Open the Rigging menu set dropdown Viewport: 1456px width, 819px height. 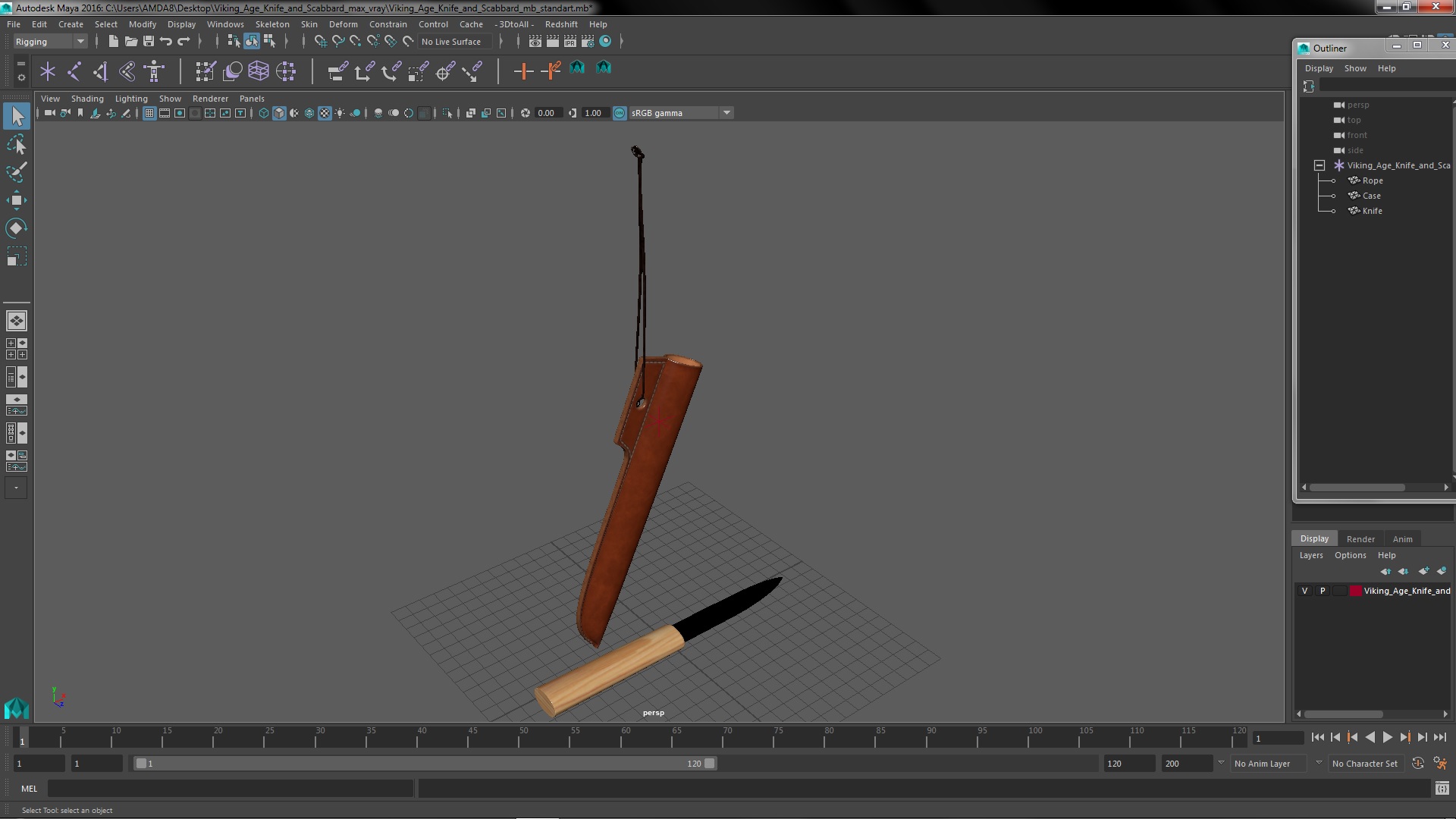[x=50, y=42]
